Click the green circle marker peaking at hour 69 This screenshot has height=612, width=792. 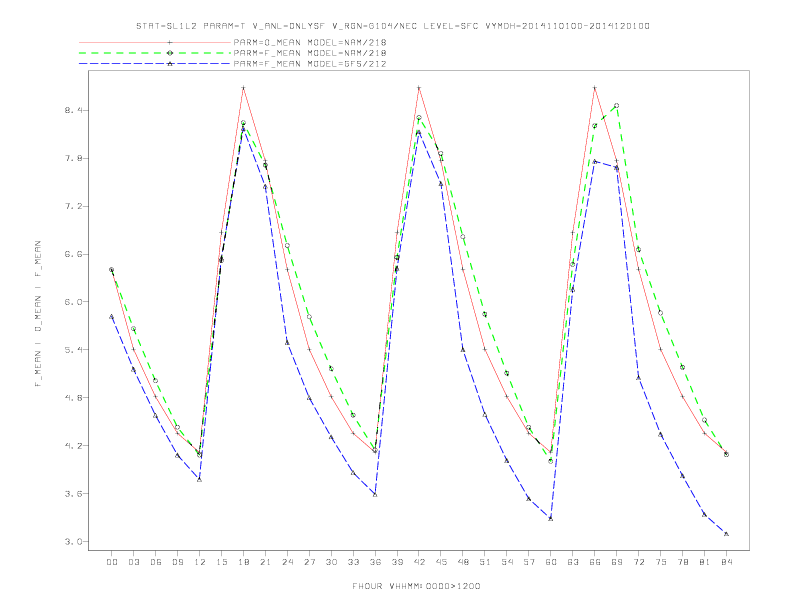[617, 106]
